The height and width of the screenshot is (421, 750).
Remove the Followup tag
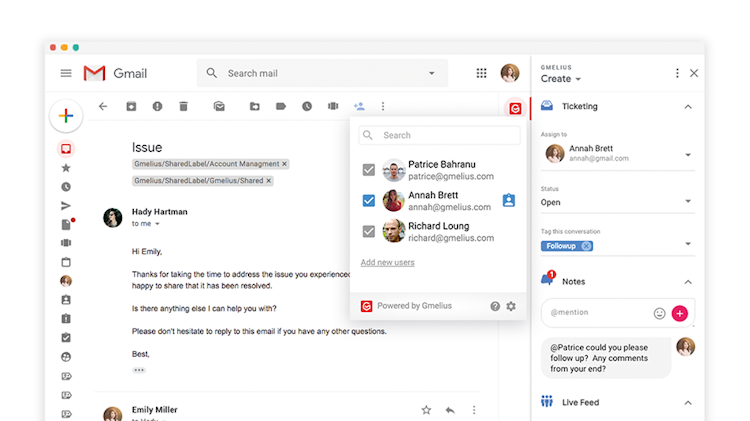point(586,246)
